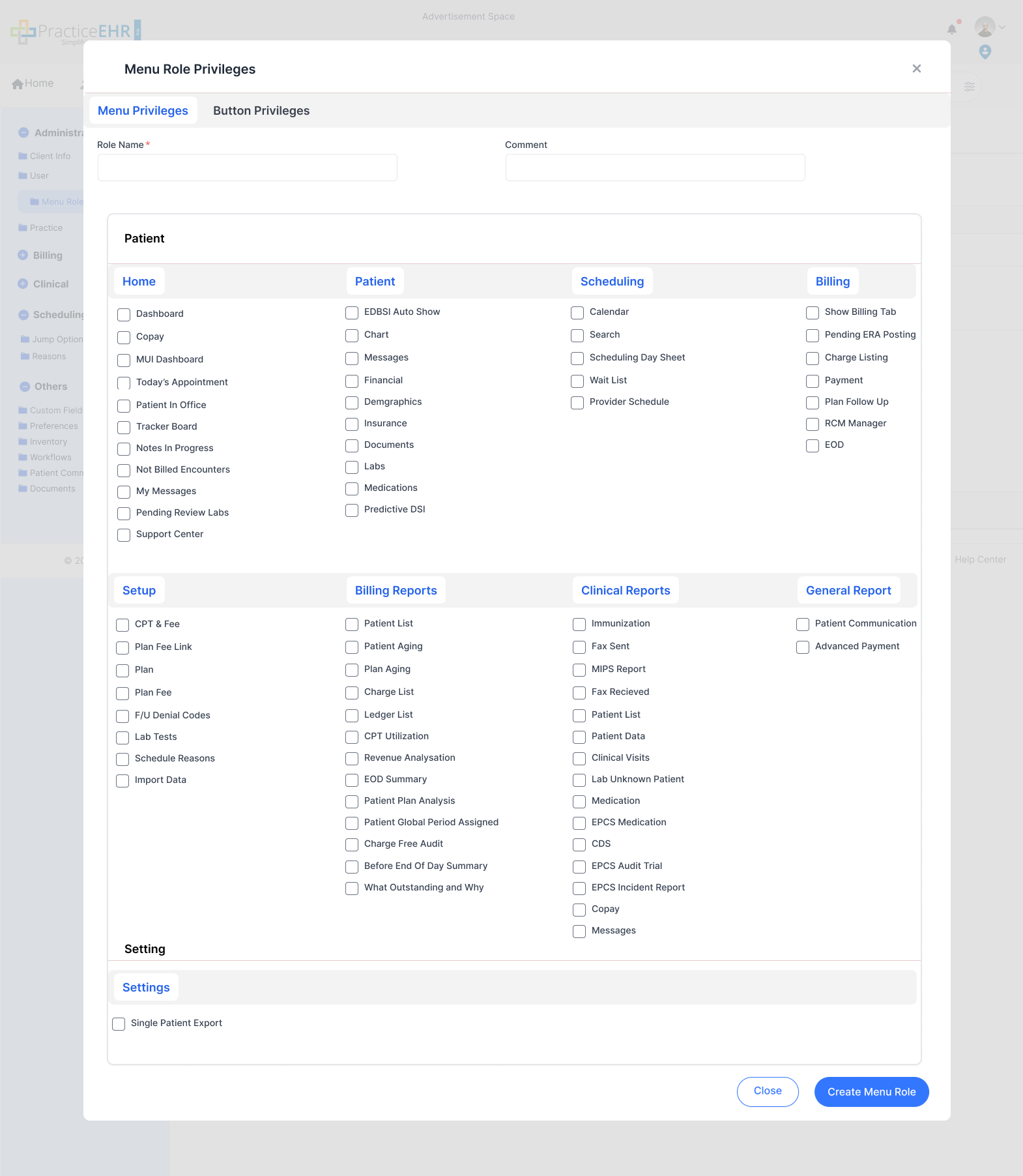Open the user avatar menu
The height and width of the screenshot is (1176, 1023).
click(985, 27)
